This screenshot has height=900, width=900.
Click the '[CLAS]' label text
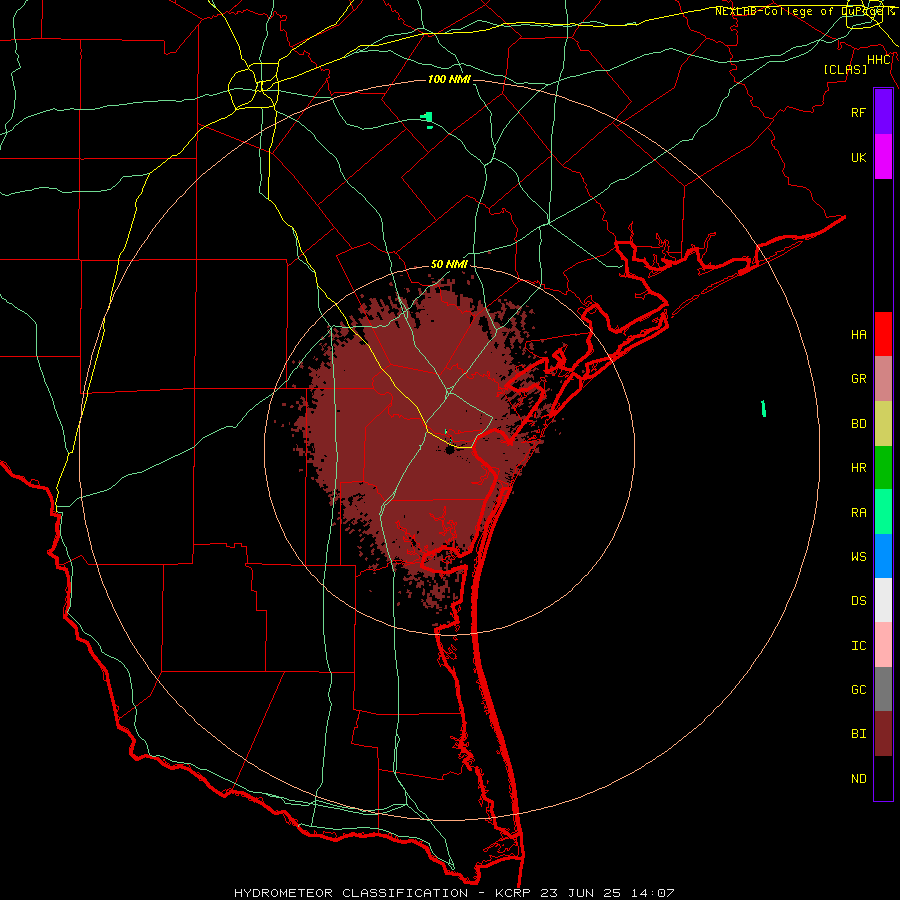point(845,69)
